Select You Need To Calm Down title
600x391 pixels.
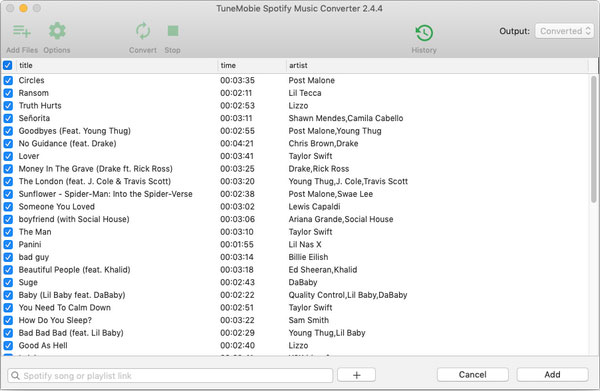click(x=65, y=308)
